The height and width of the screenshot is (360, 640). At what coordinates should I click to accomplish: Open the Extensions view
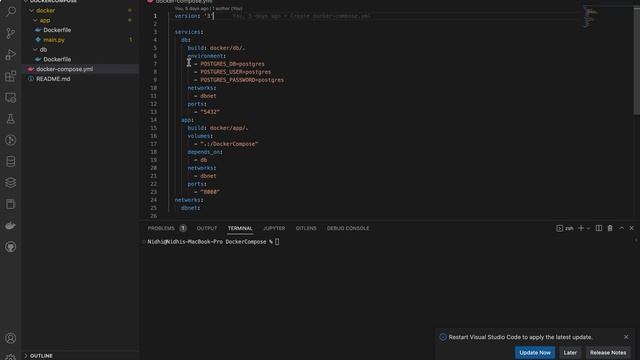(11, 76)
